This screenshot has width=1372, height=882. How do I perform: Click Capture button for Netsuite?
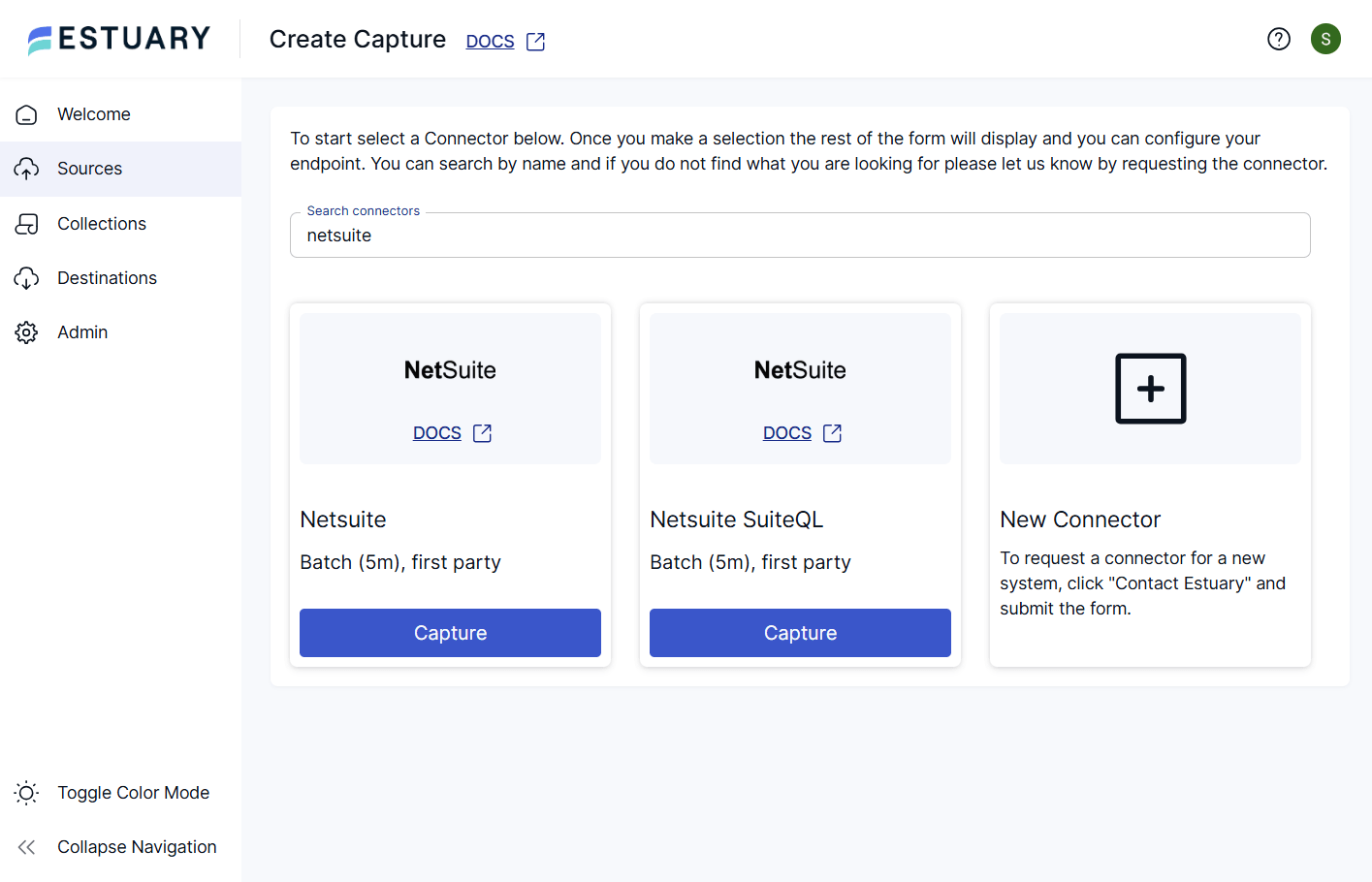coord(450,633)
